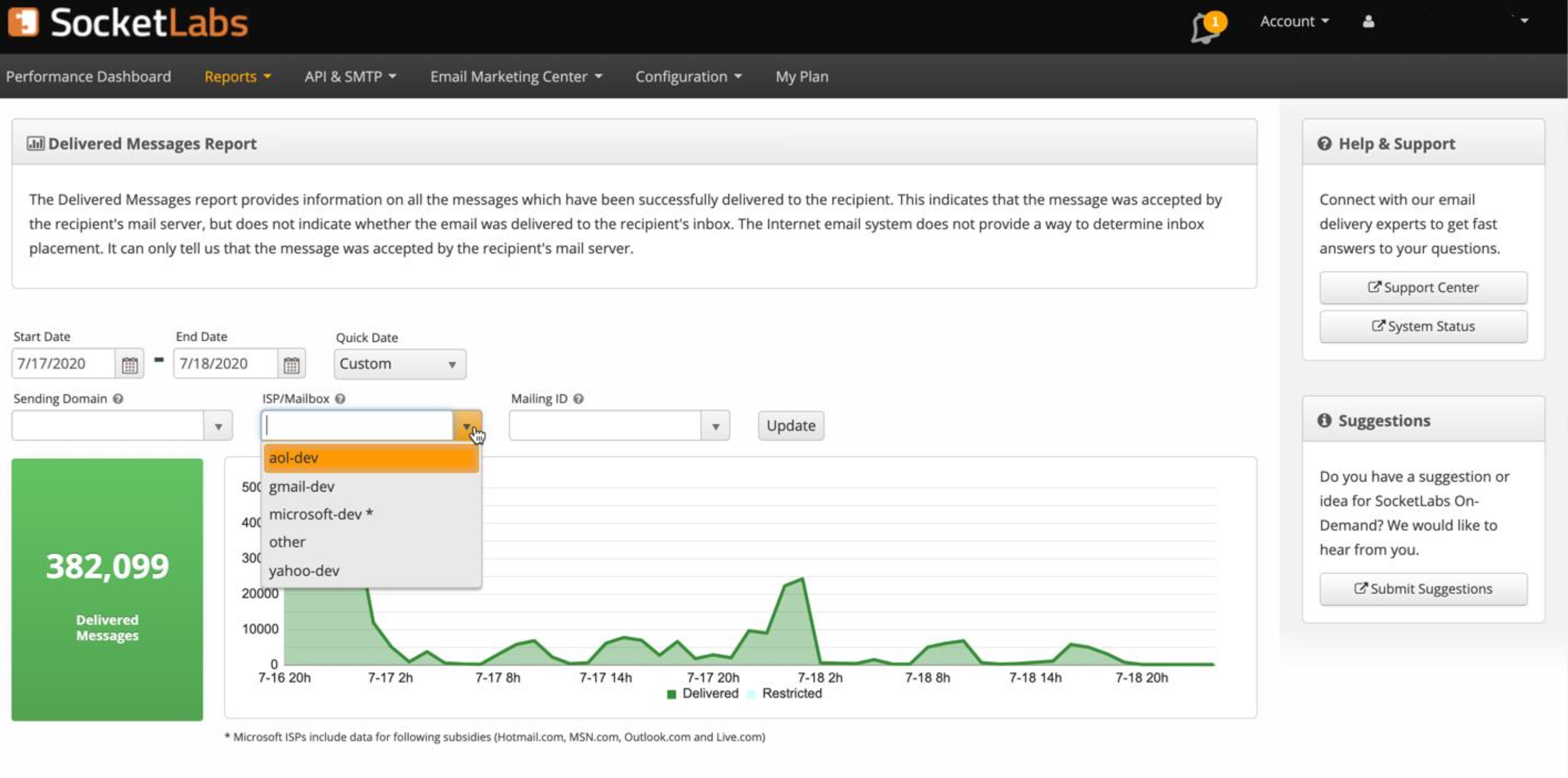Click the Mailing ID help icon
The image size is (1568, 778).
pyautogui.click(x=578, y=399)
